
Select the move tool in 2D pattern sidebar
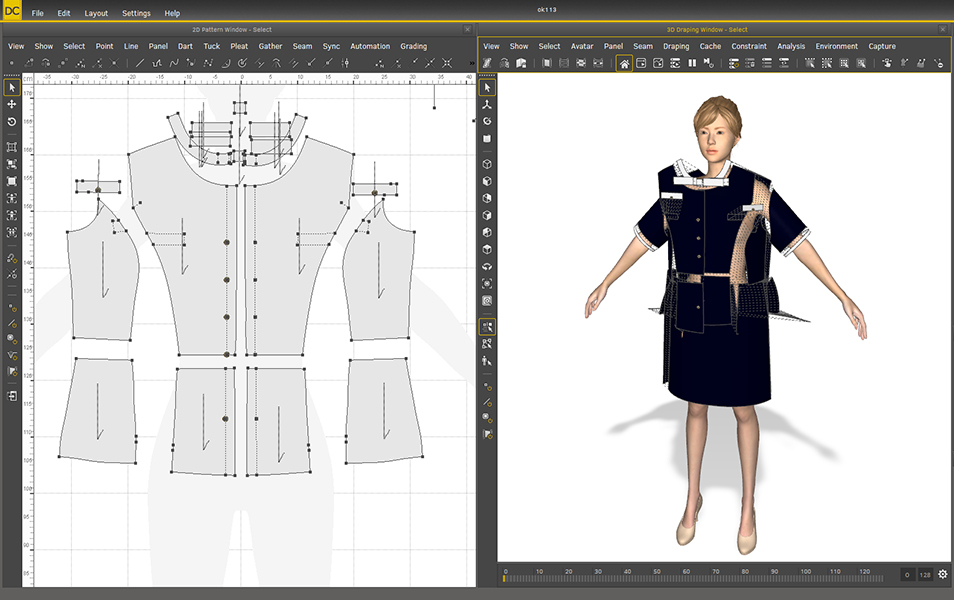click(x=12, y=104)
